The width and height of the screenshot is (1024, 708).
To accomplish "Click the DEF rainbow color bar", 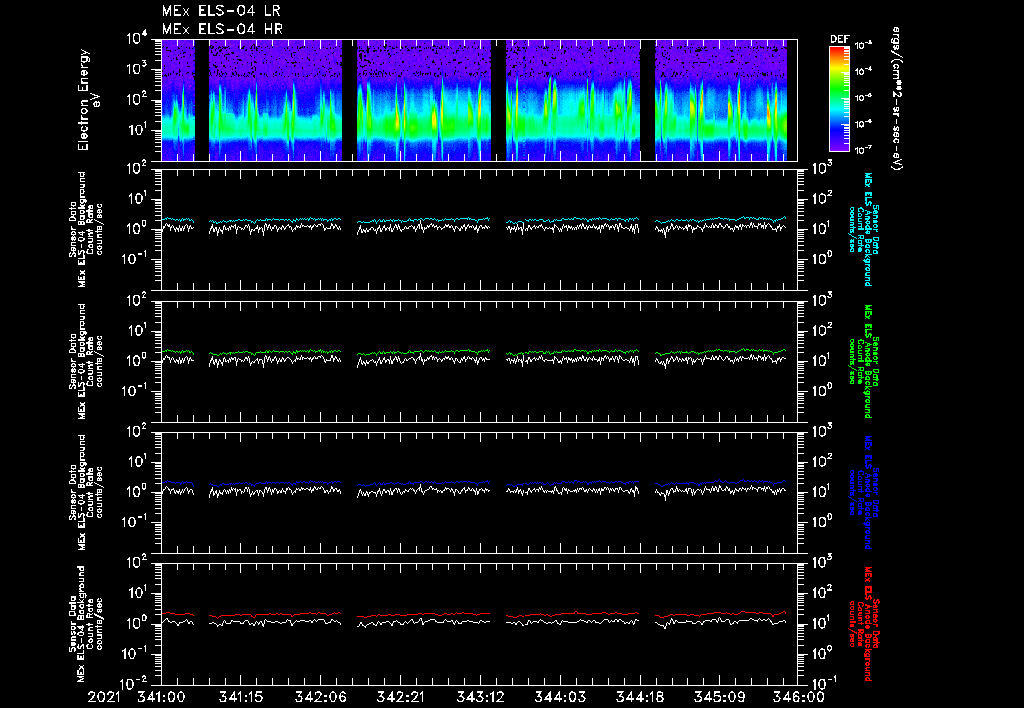I will click(x=839, y=99).
